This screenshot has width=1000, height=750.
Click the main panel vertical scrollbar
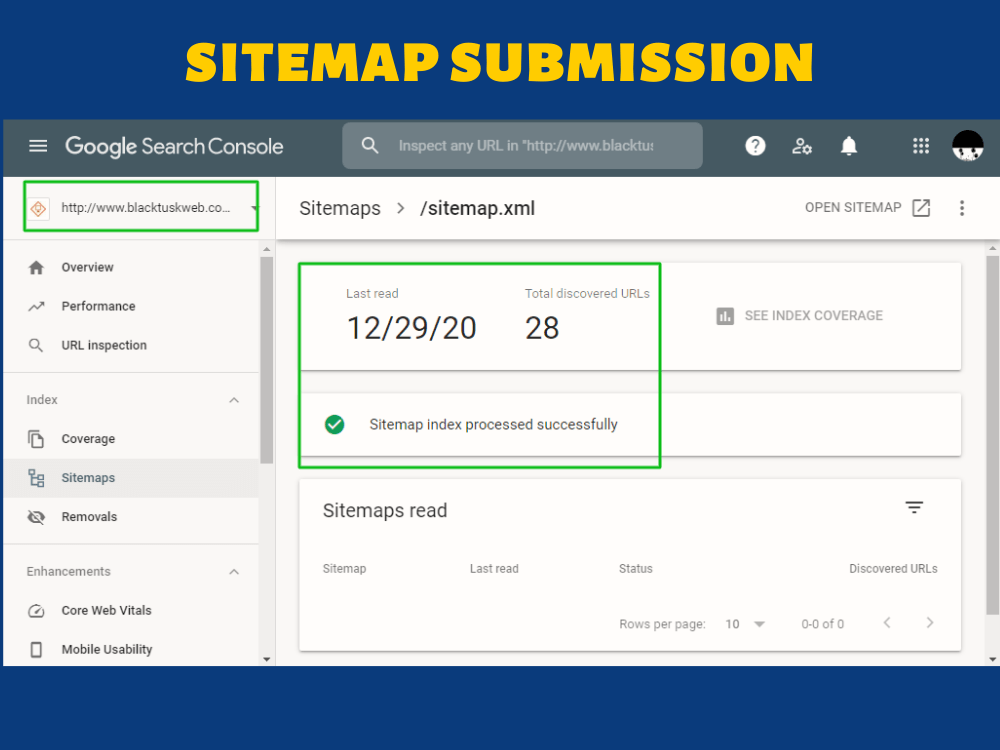[992, 436]
